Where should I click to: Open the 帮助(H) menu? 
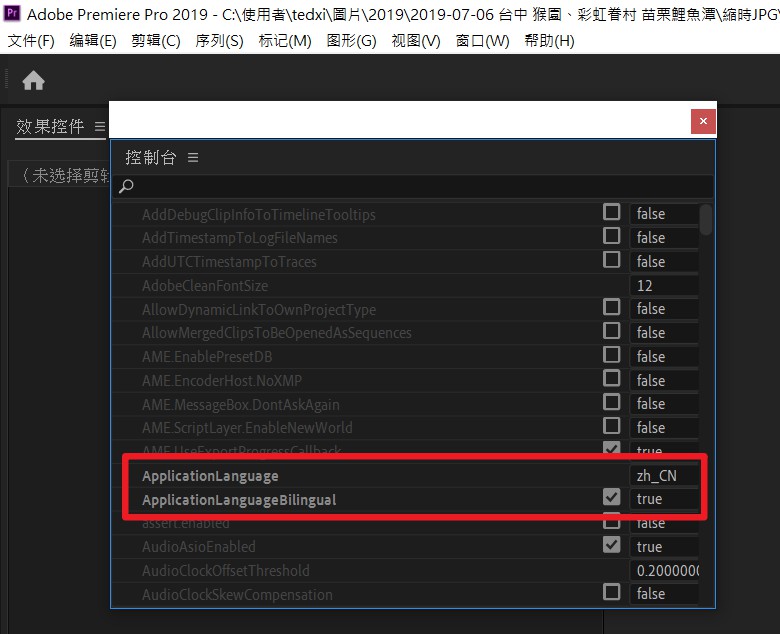549,41
